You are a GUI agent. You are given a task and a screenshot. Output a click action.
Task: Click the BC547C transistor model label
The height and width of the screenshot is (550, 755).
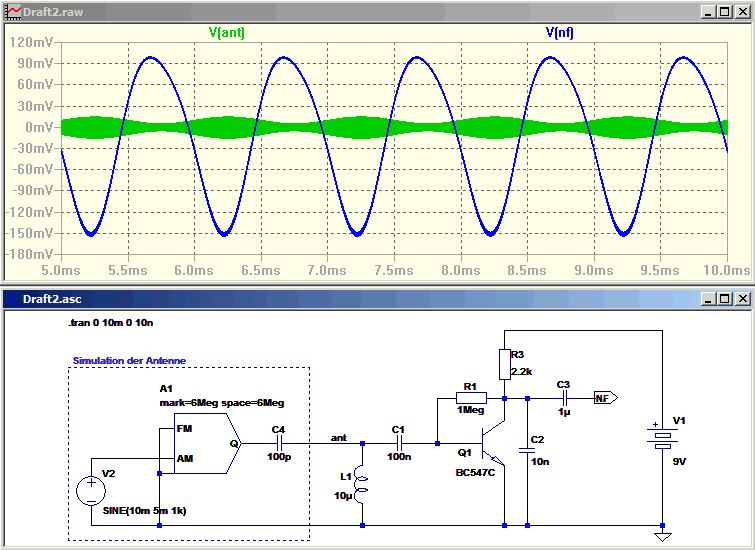(x=475, y=473)
